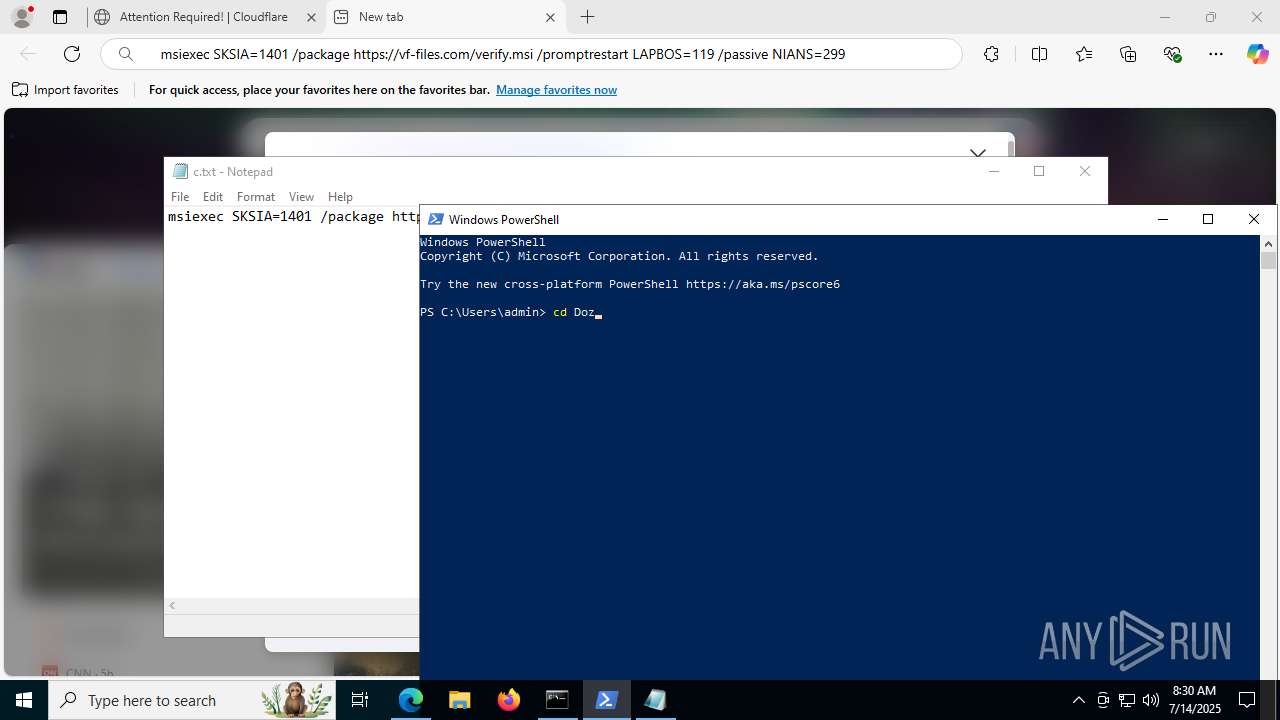
Task: Open File Explorer from taskbar
Action: (x=459, y=700)
